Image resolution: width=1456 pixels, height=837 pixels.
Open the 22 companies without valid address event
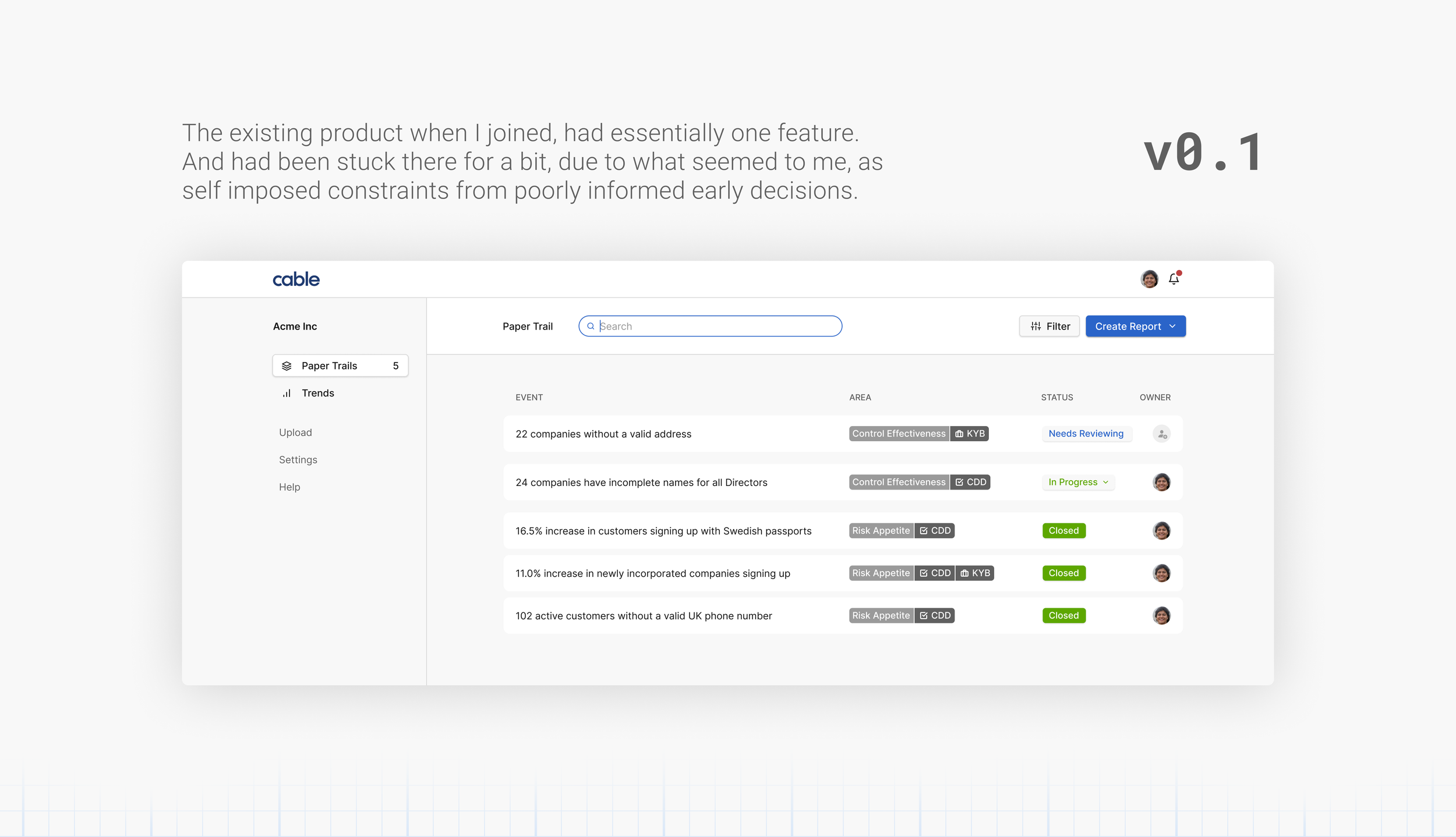pyautogui.click(x=603, y=434)
